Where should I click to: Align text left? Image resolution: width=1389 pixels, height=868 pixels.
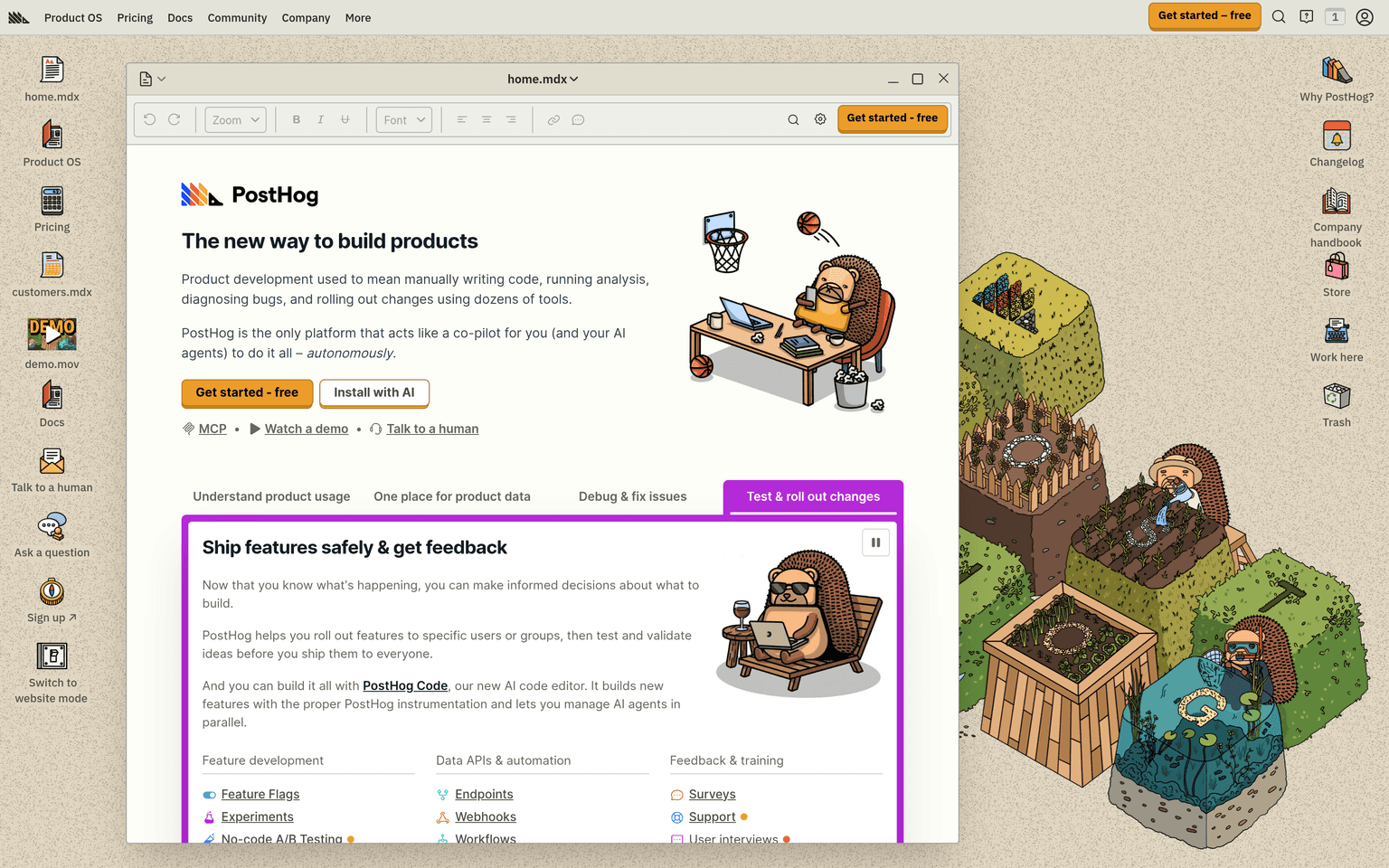[x=462, y=119]
